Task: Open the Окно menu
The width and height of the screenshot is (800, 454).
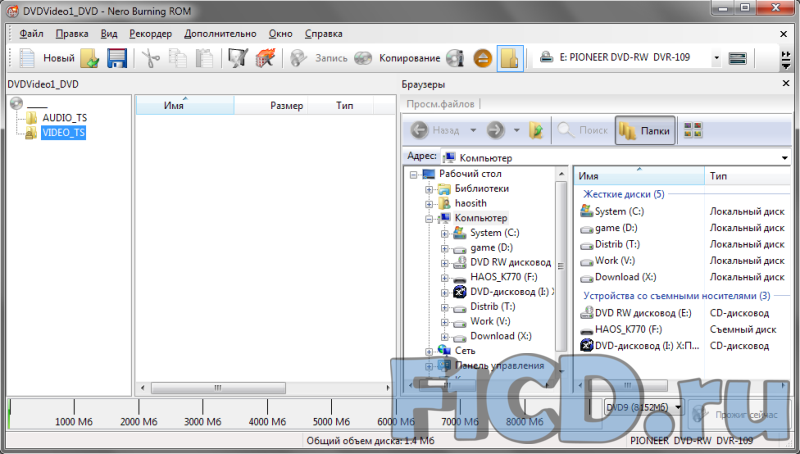Action: (x=281, y=34)
